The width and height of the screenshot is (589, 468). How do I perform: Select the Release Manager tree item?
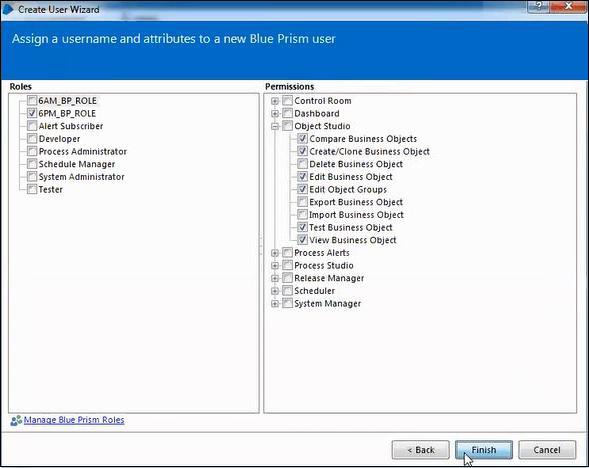pos(329,278)
